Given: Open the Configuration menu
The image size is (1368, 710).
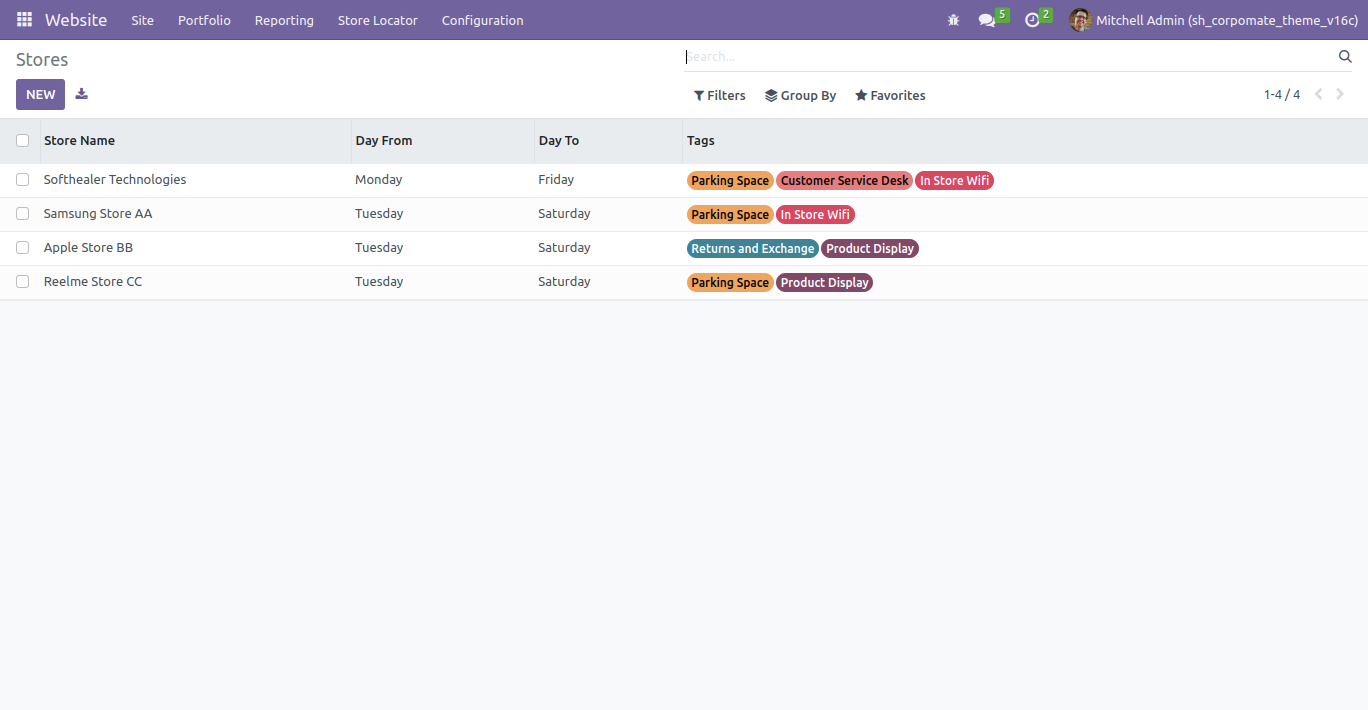Looking at the screenshot, I should coord(483,20).
